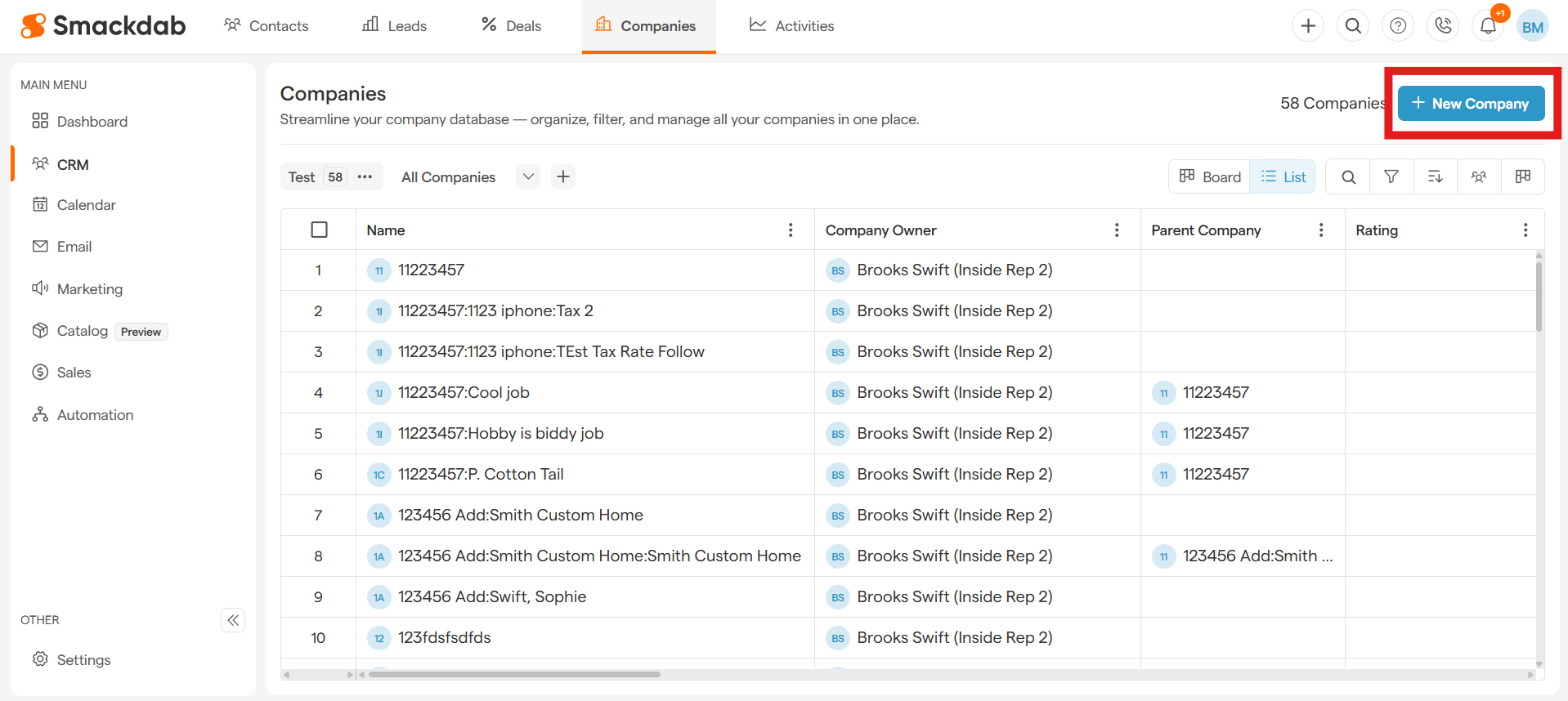Collapse the sidebar with double chevron

[233, 620]
